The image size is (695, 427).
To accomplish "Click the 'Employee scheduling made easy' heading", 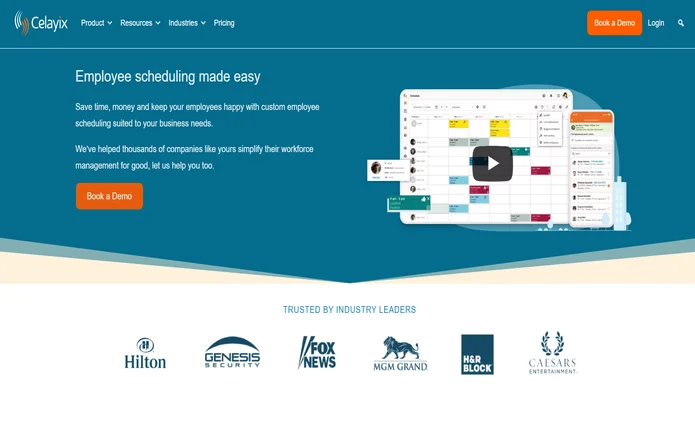I will tap(168, 76).
